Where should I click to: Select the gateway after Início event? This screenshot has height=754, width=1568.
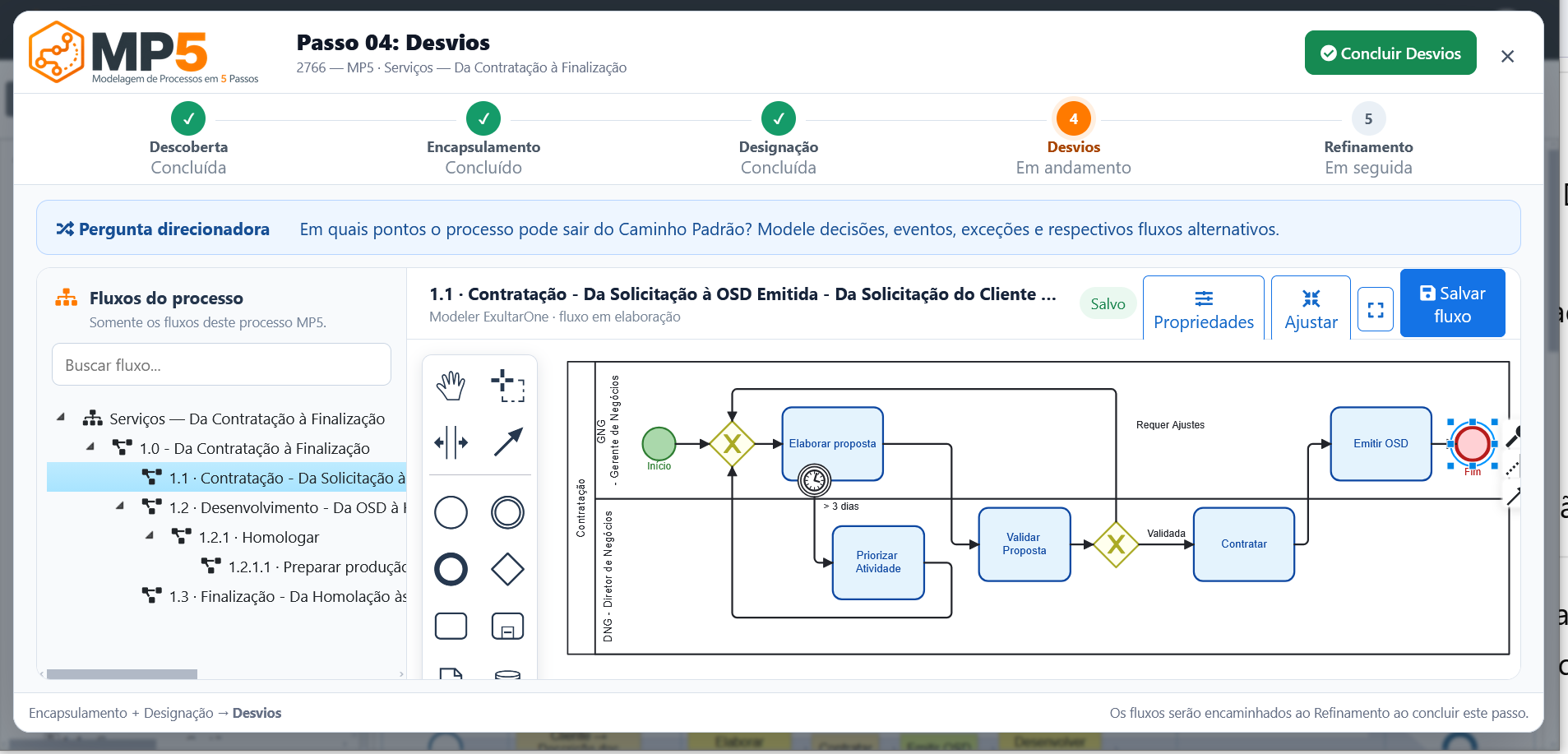(732, 444)
